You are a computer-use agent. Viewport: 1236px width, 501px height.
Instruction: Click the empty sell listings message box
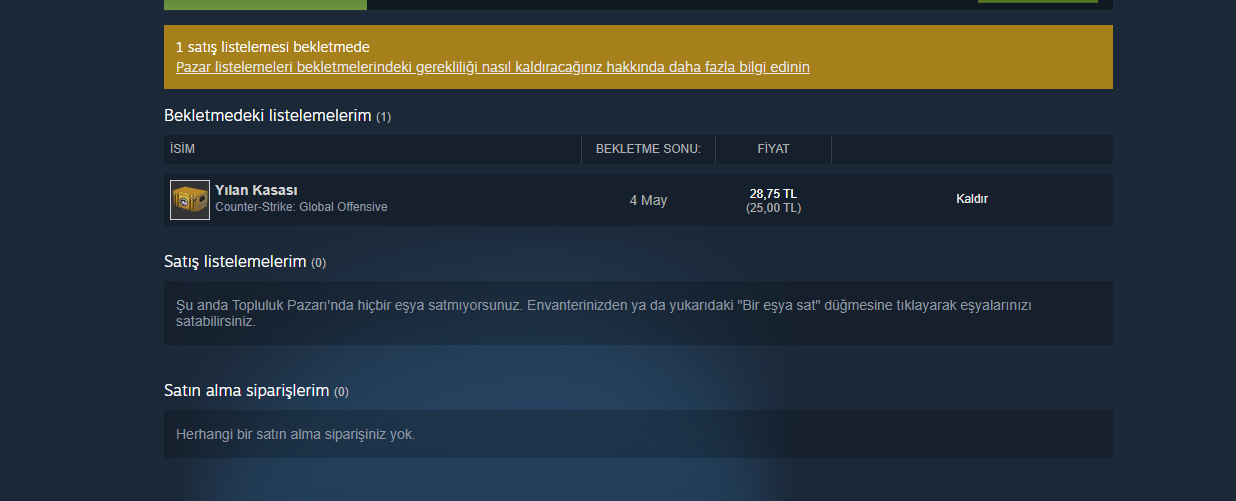click(x=638, y=313)
